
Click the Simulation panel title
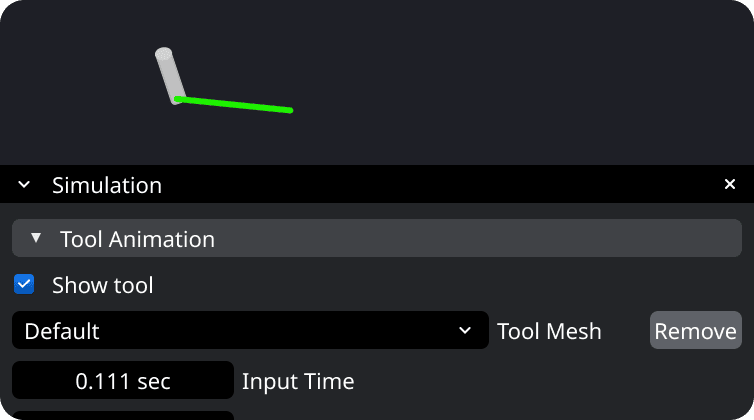pos(107,185)
